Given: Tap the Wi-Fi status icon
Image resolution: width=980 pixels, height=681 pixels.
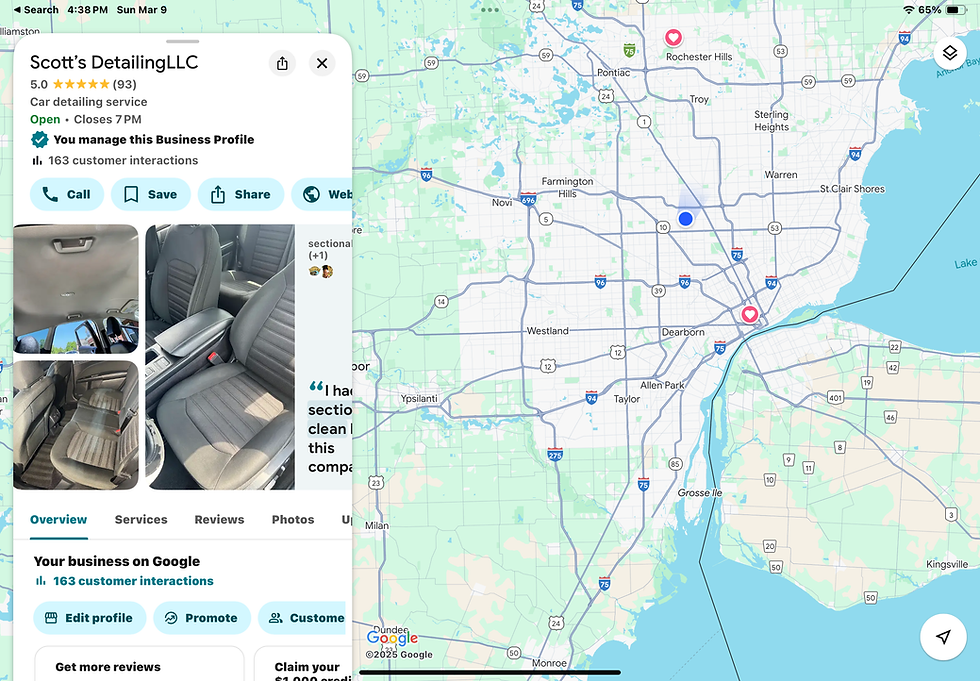Looking at the screenshot, I should pos(909,10).
